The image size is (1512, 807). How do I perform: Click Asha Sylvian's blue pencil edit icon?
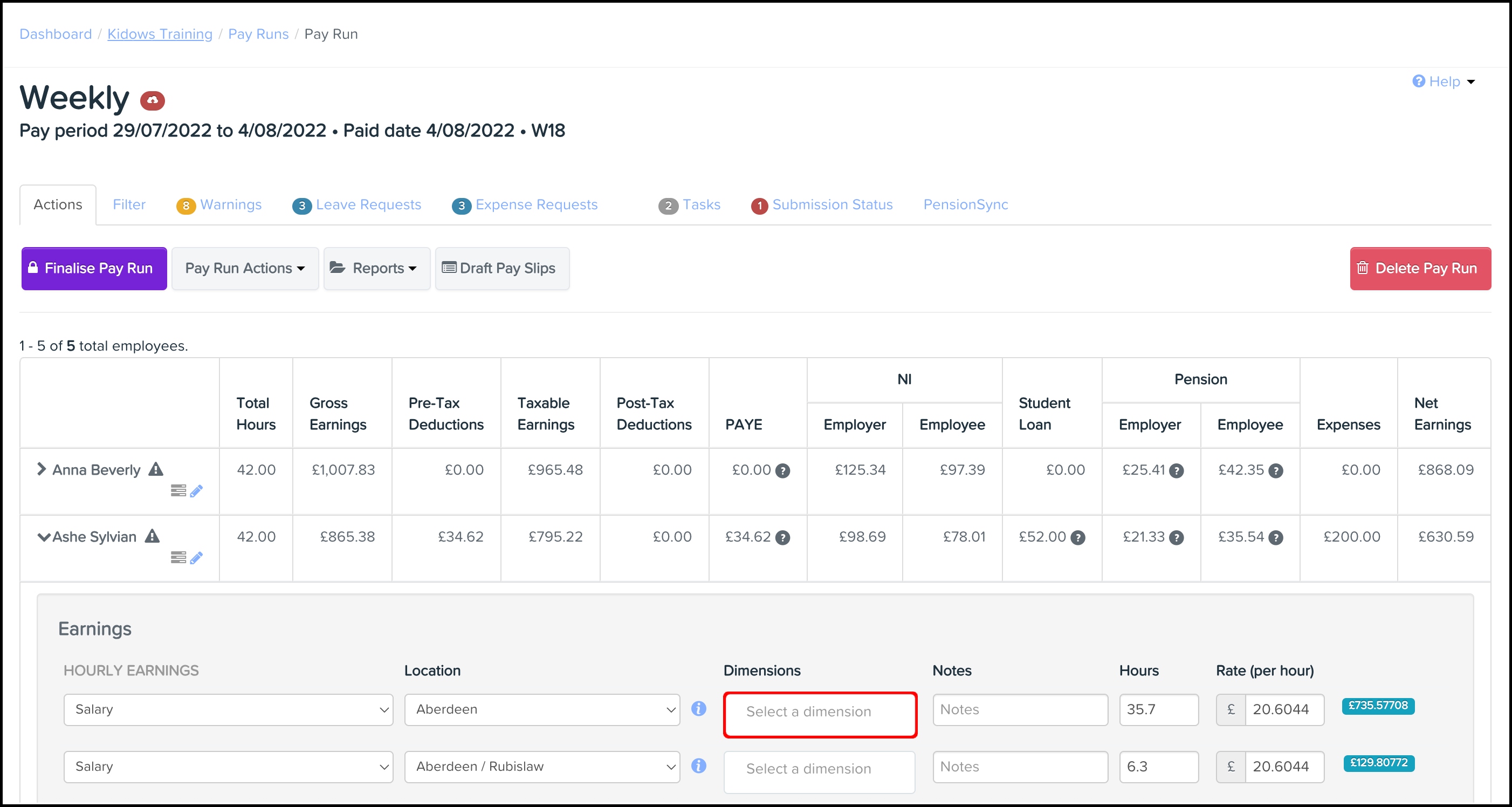tap(197, 557)
